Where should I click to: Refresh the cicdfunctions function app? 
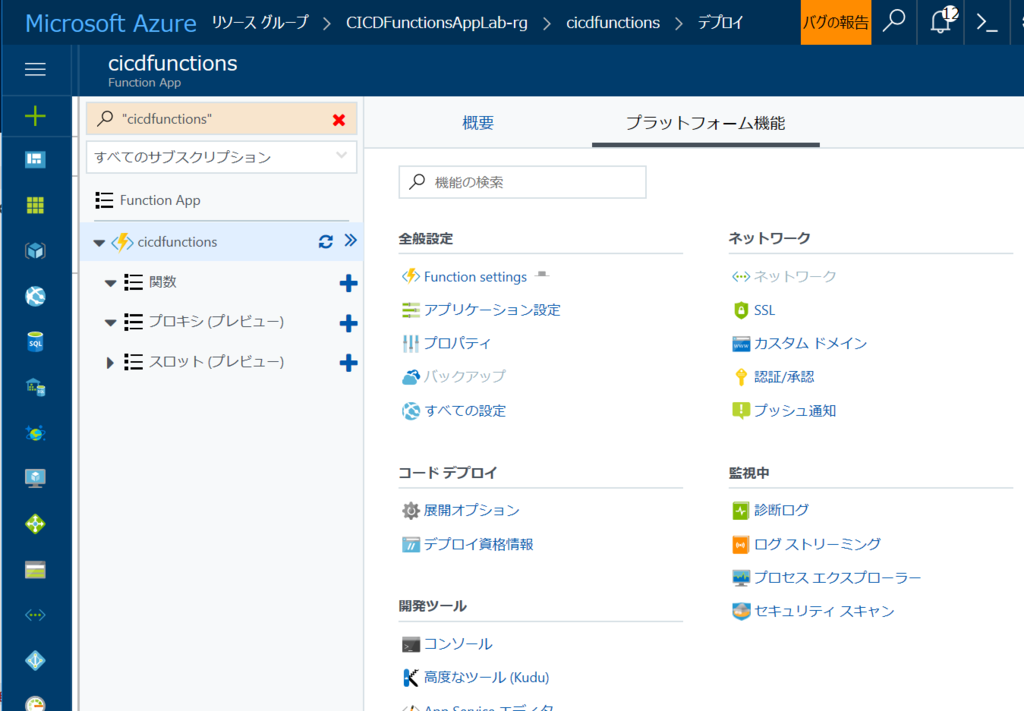[325, 242]
